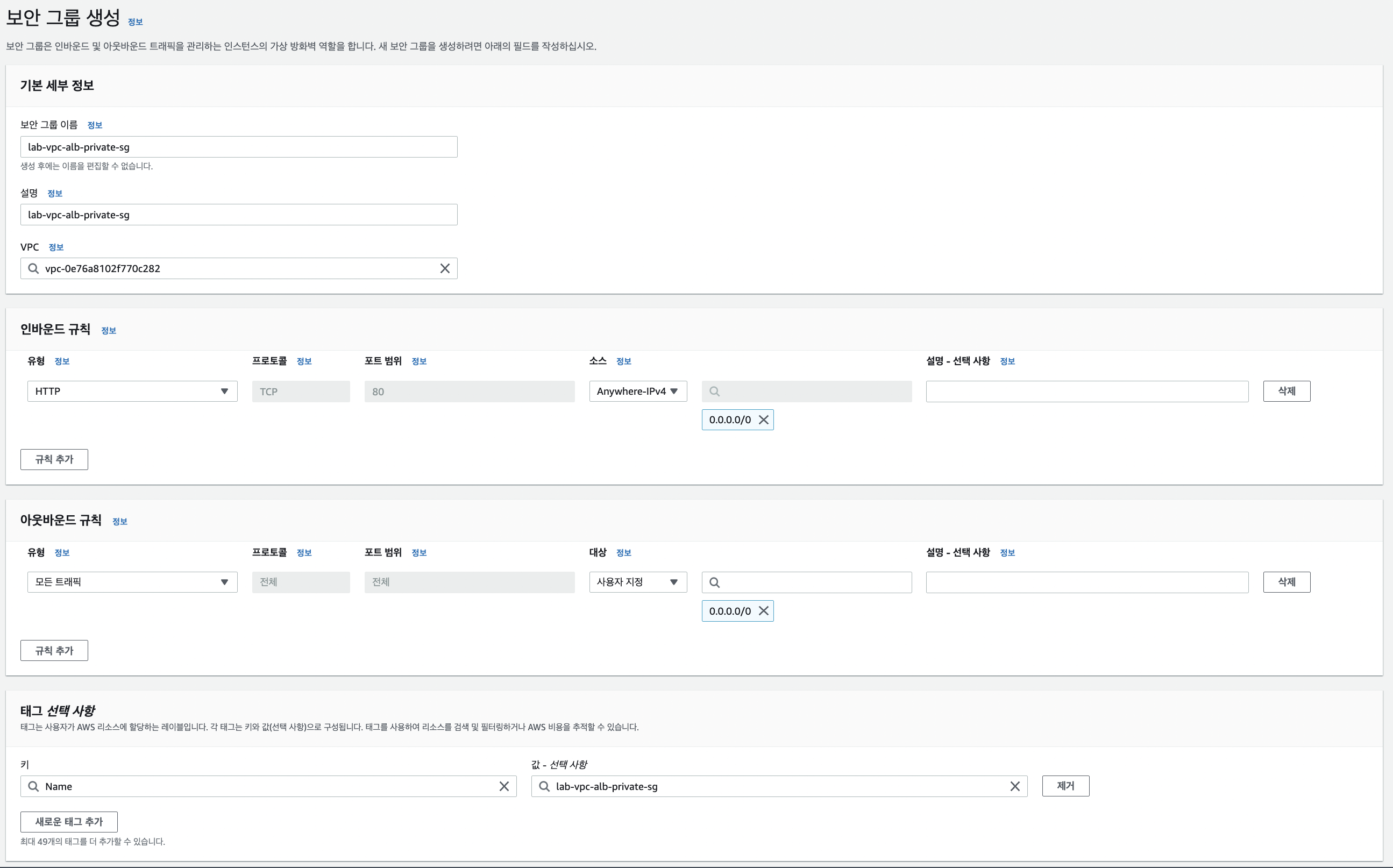Click search icon in tag key field
Image resolution: width=1393 pixels, height=868 pixels.
33,786
